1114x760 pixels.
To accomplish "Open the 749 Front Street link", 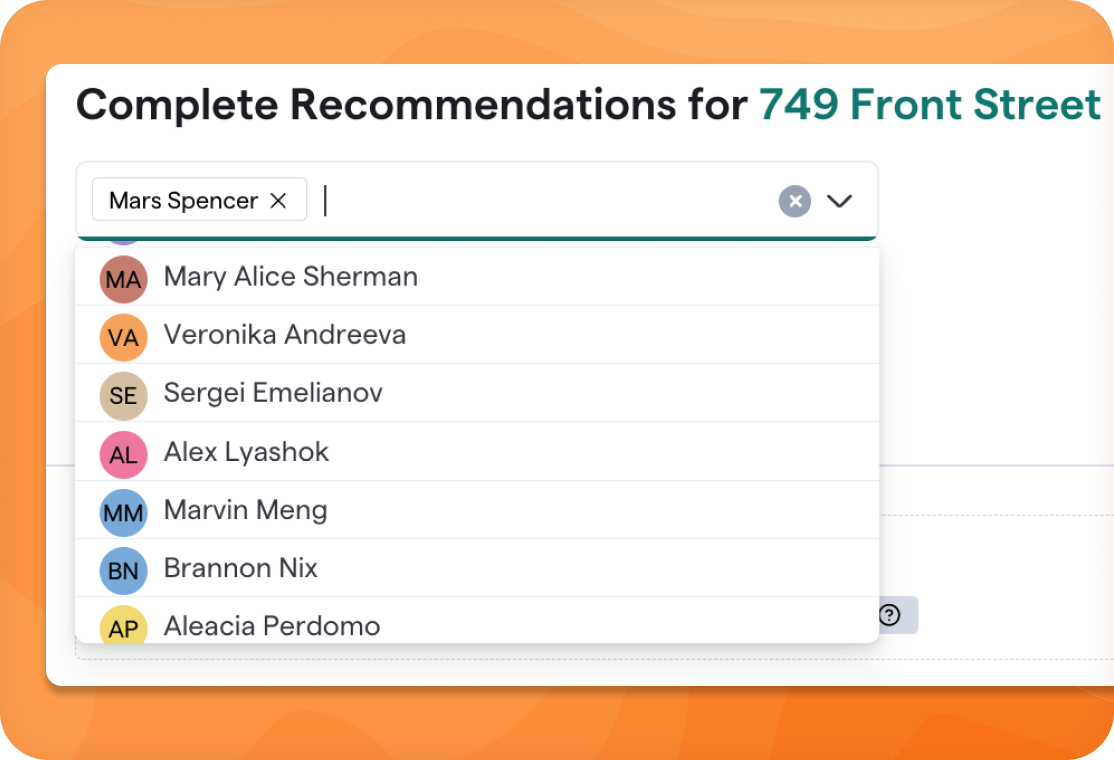I will [x=929, y=105].
